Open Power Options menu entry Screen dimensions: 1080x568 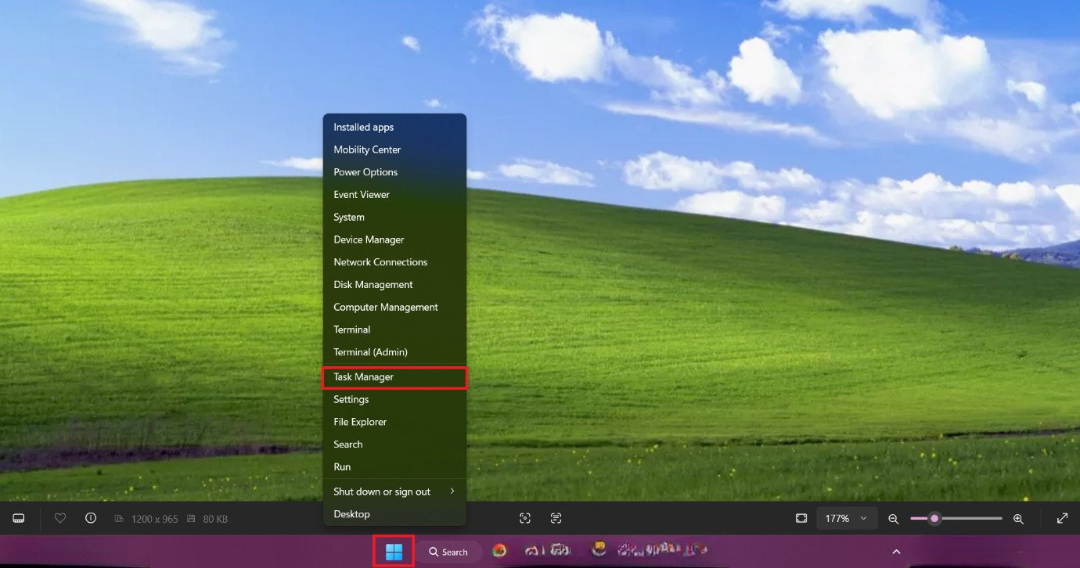[x=394, y=172]
